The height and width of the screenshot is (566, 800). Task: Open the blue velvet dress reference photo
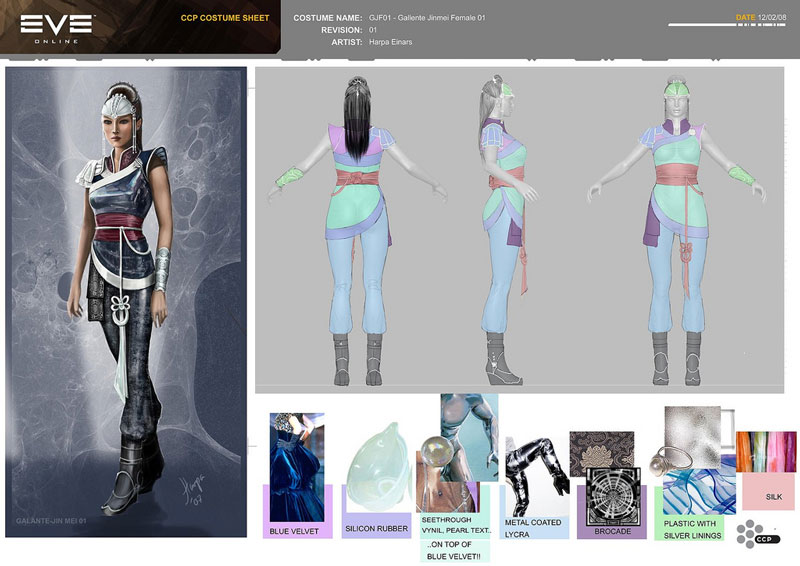(297, 466)
